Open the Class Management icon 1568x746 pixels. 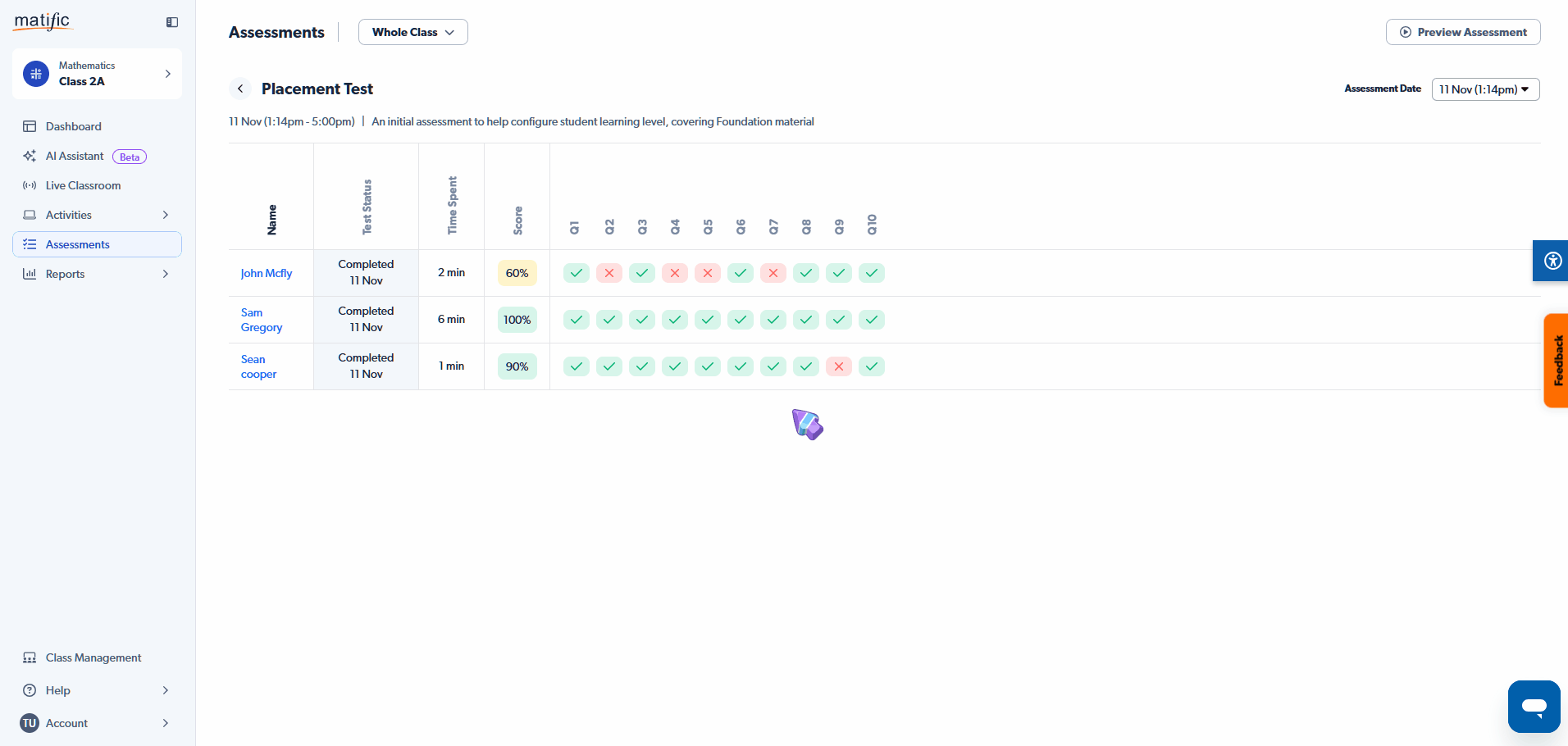[30, 657]
